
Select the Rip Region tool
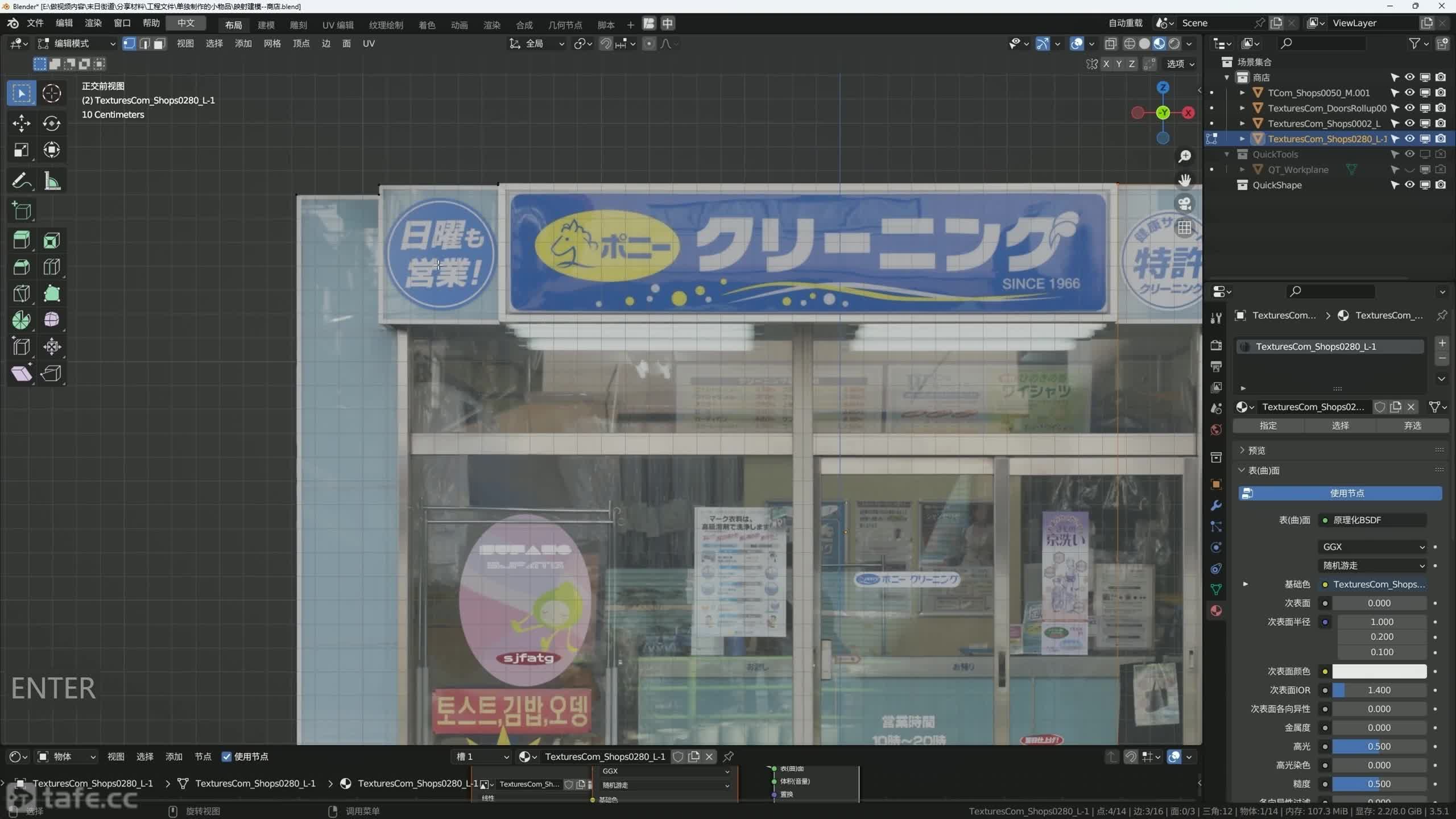[52, 374]
